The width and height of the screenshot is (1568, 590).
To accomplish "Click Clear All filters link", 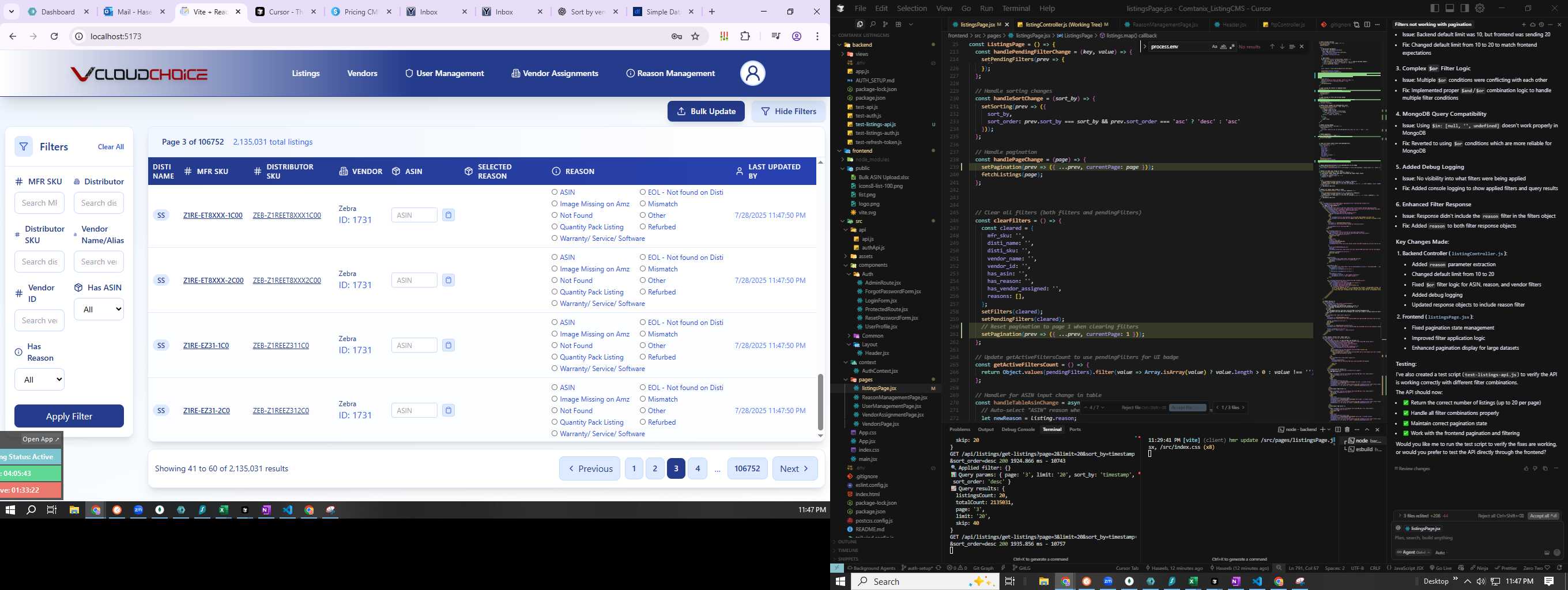I will [x=111, y=146].
